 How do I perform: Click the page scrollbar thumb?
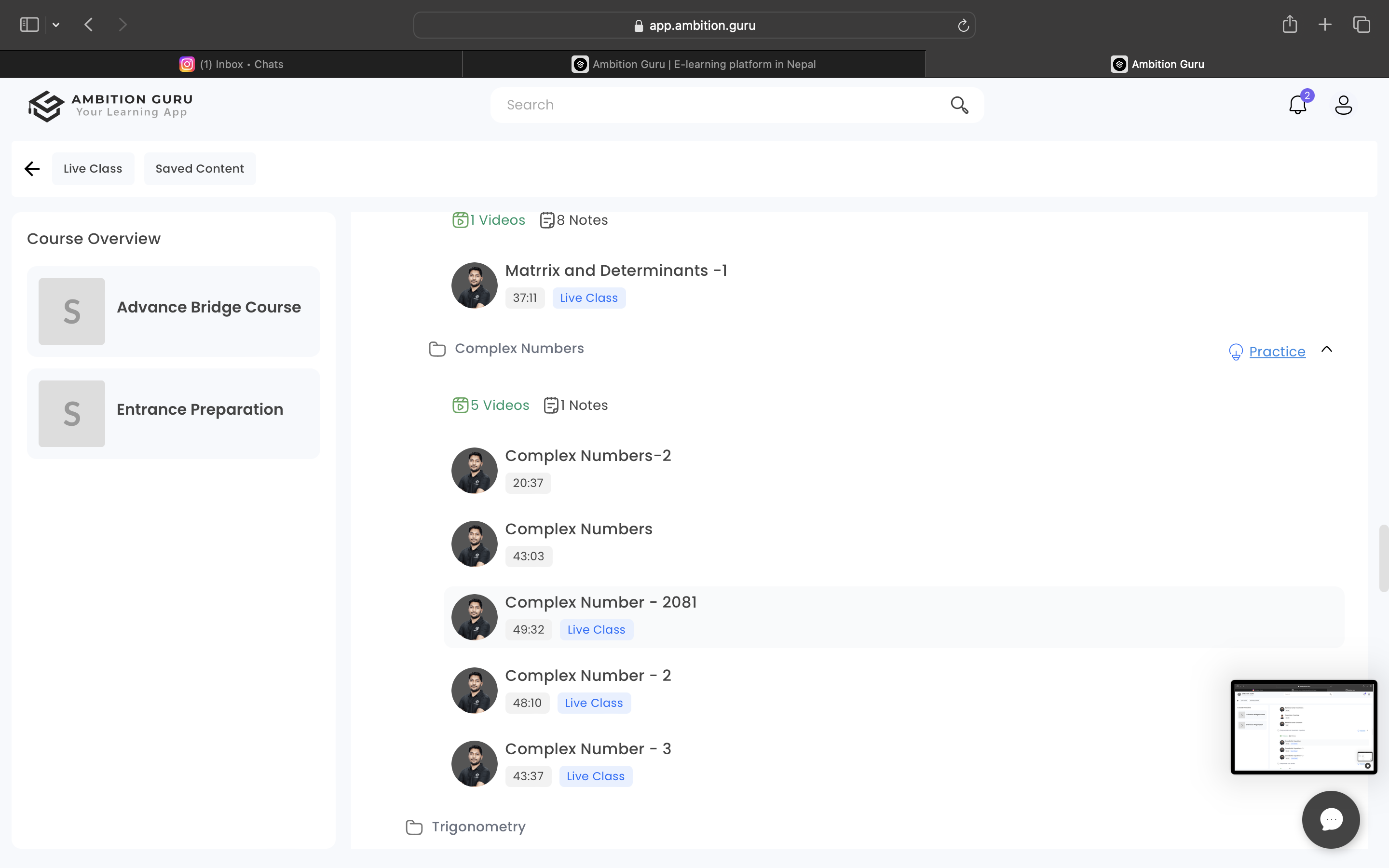tap(1383, 557)
